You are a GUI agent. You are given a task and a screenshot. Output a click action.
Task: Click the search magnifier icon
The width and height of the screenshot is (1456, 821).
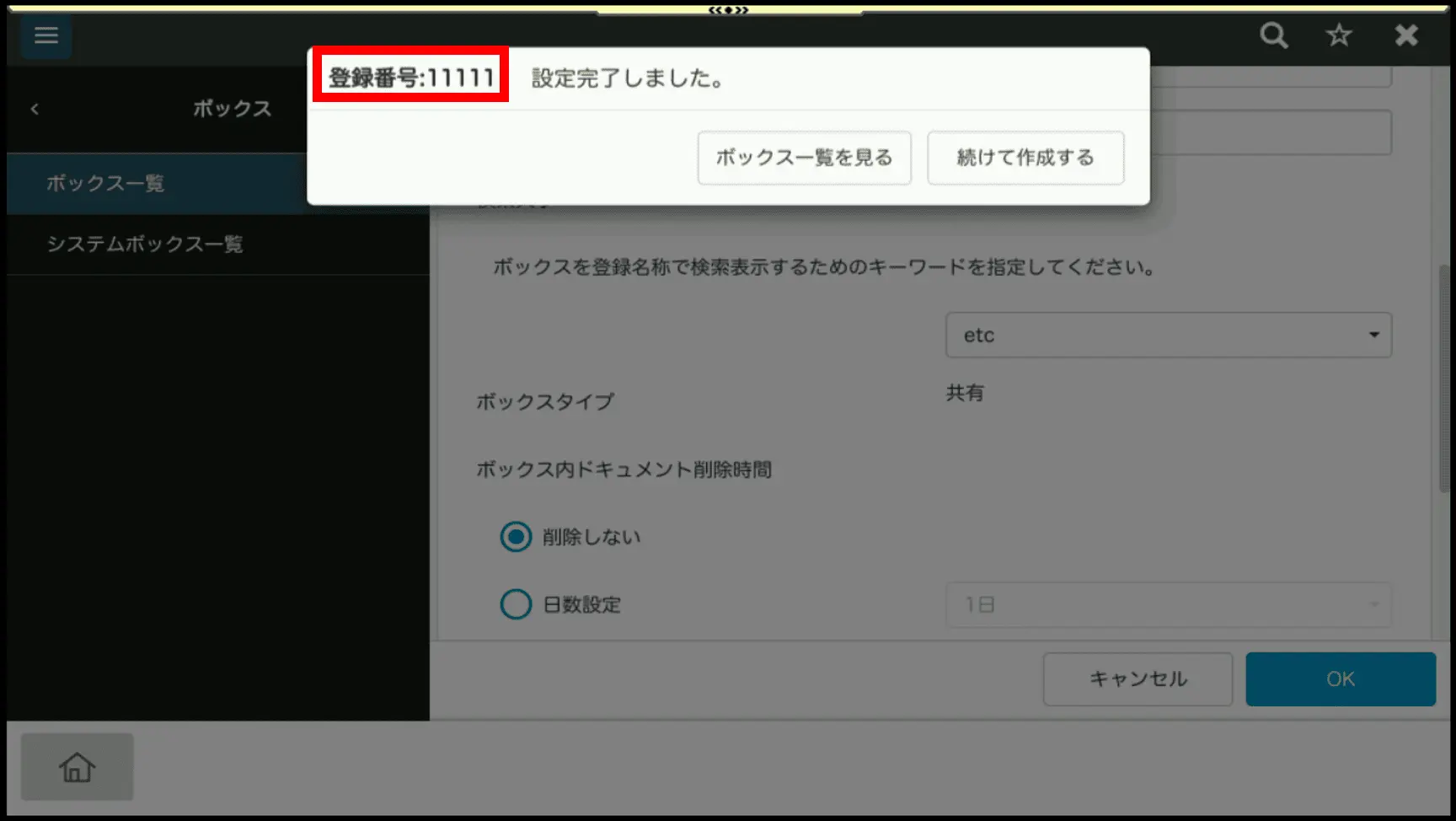coord(1273,35)
